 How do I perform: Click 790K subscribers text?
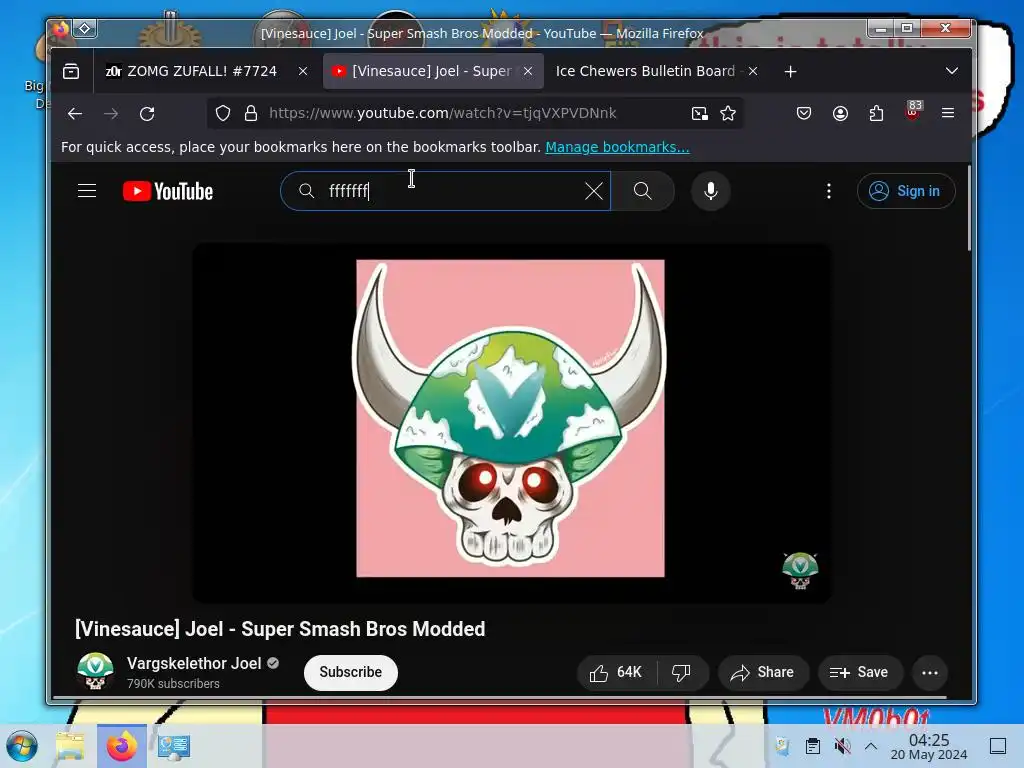point(173,684)
